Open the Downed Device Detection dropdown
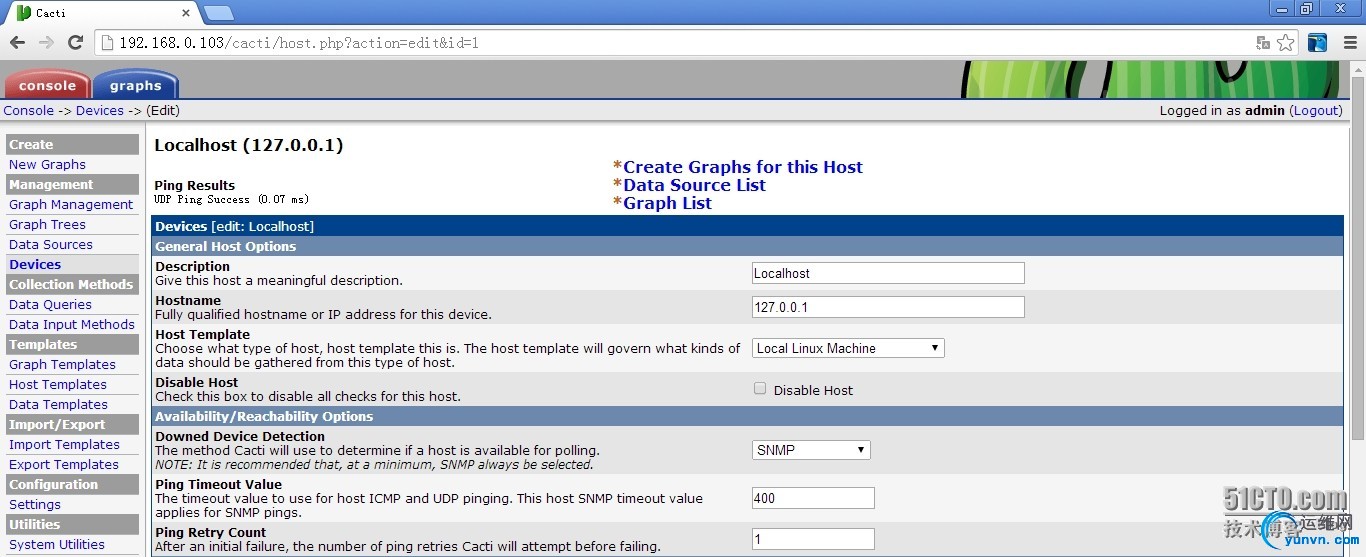Screen dimensions: 1366x557 811,450
